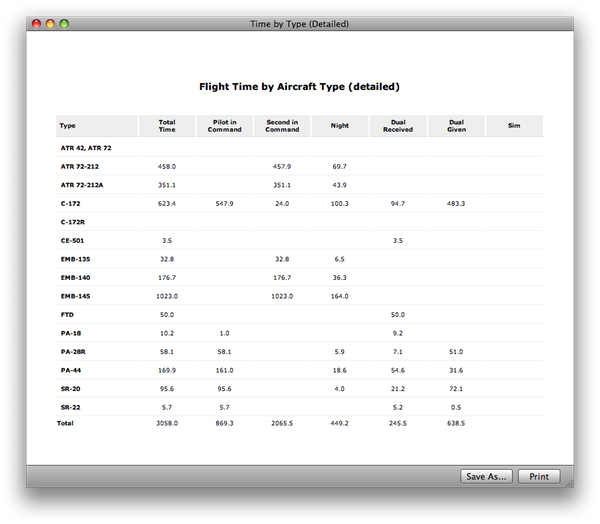This screenshot has width=600, height=524.
Task: Select the Pilot in Command header
Action: 225,126
